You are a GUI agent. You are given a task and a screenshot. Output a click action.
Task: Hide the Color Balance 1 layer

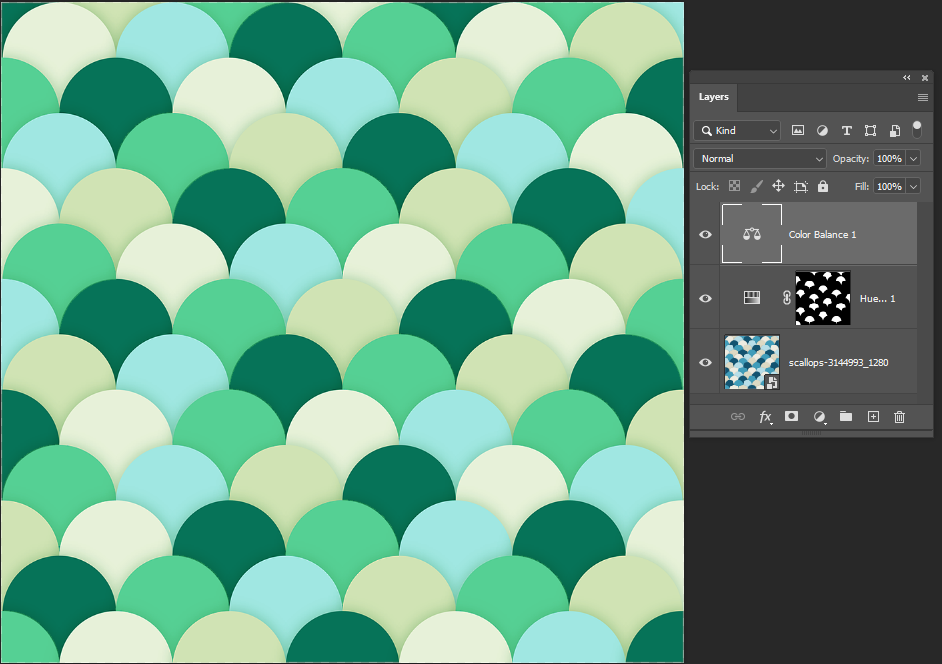tap(705, 234)
